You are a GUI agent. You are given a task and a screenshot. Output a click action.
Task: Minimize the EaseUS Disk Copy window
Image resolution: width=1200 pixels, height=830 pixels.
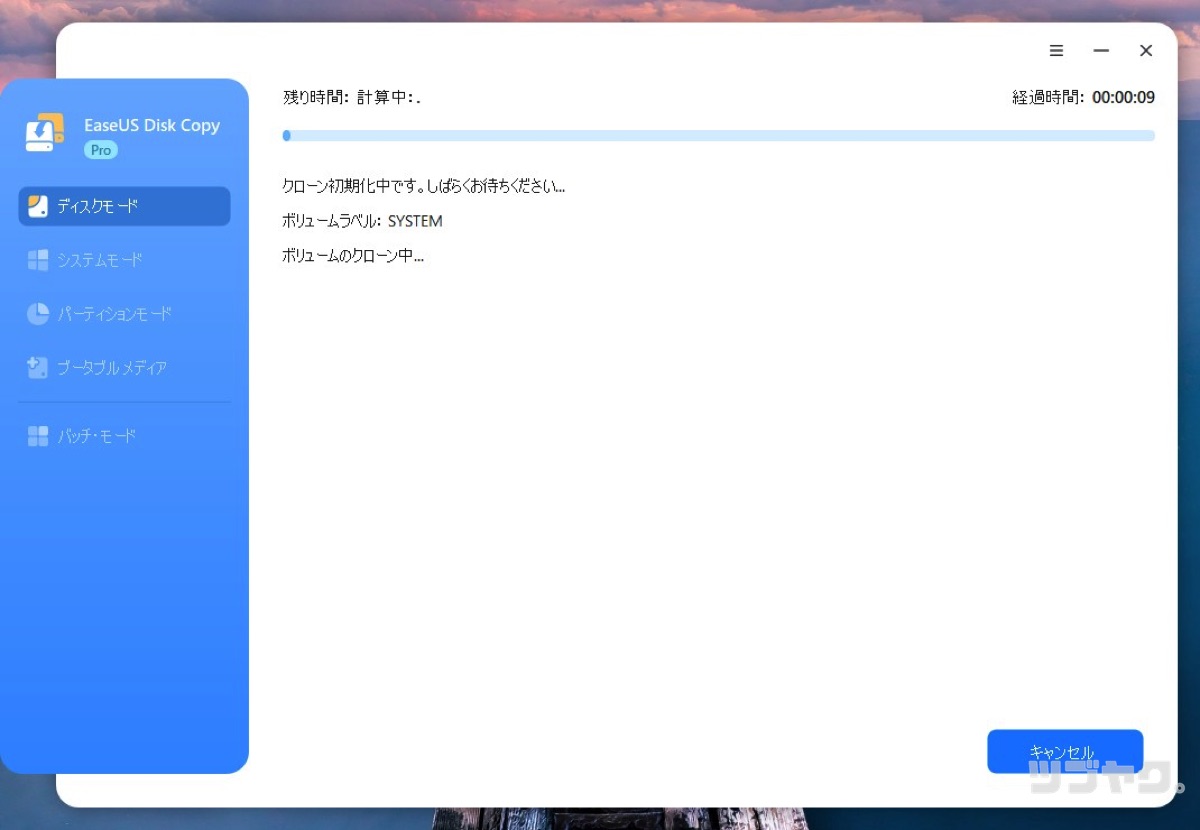pyautogui.click(x=1101, y=50)
